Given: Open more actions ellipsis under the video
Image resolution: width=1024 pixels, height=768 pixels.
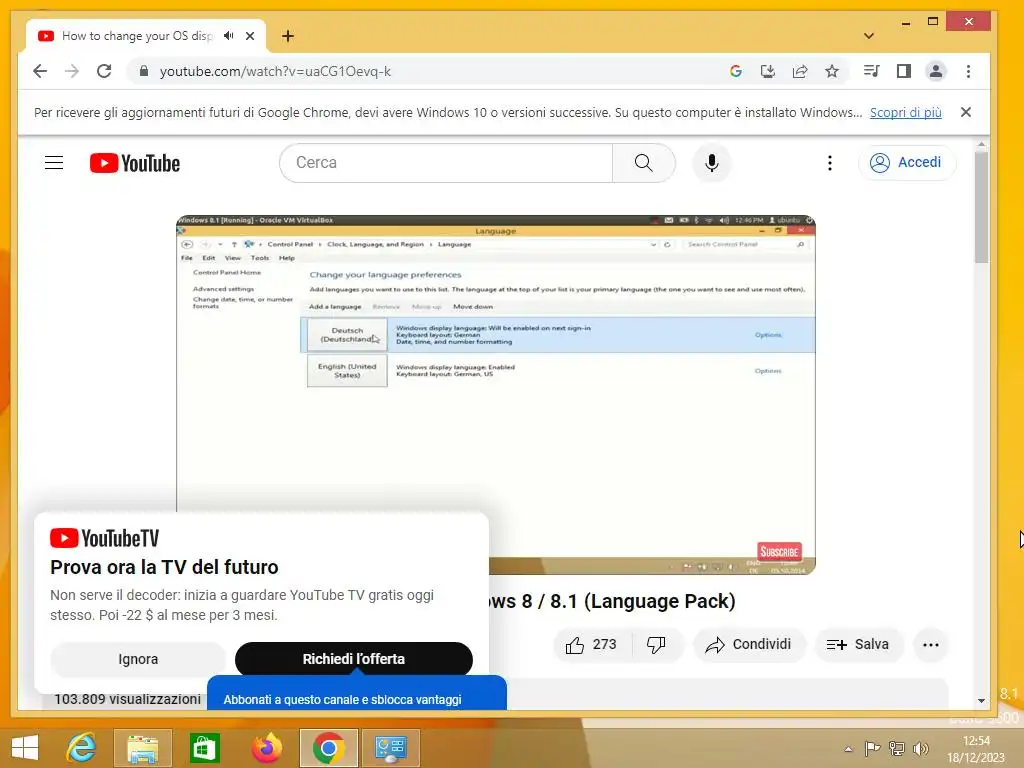Looking at the screenshot, I should point(931,645).
